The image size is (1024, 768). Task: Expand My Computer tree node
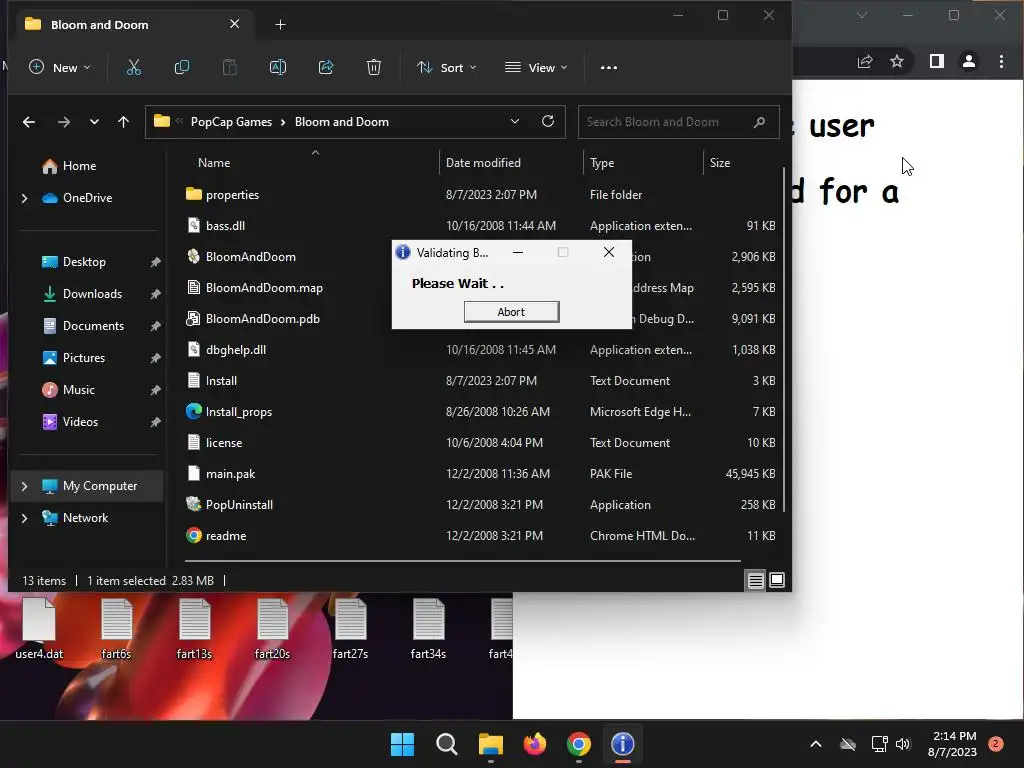24,486
